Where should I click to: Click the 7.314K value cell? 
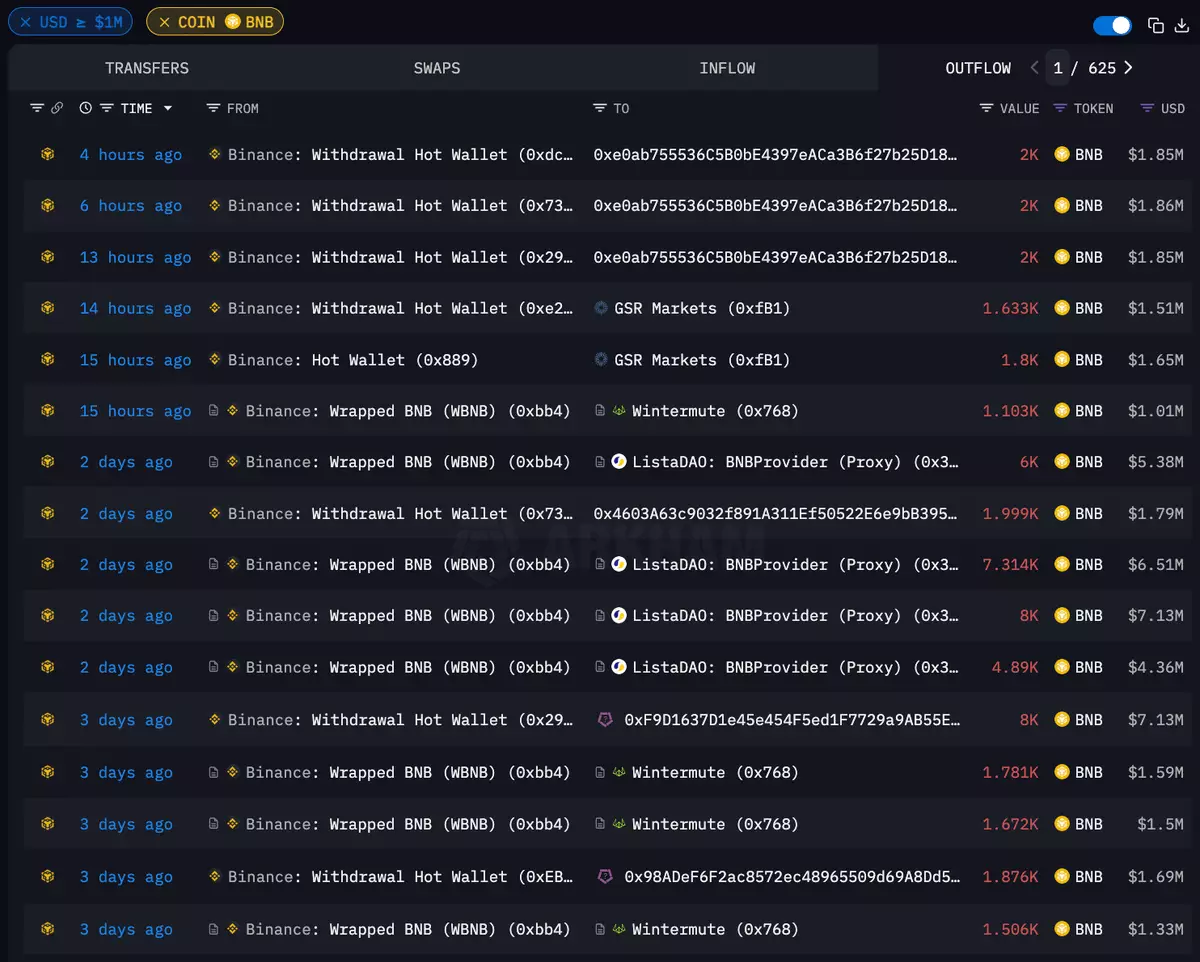click(x=1010, y=565)
